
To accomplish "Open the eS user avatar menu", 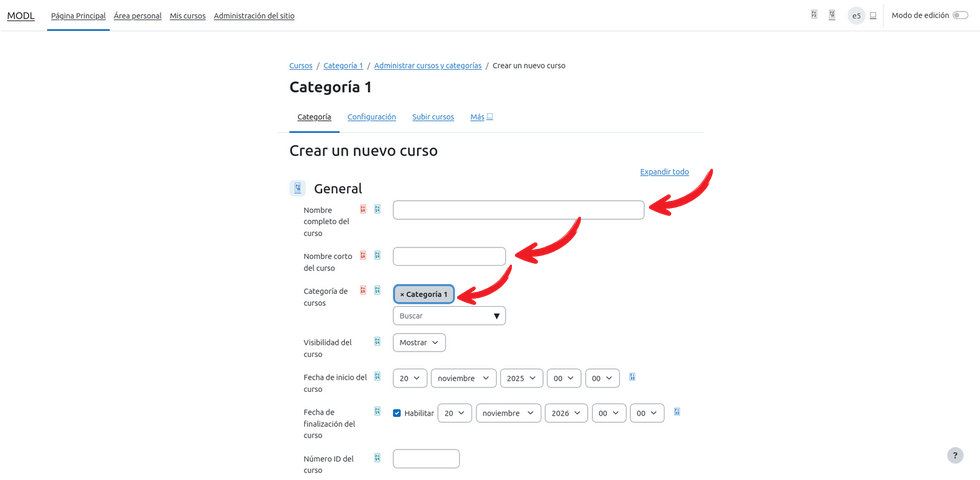I will point(856,16).
